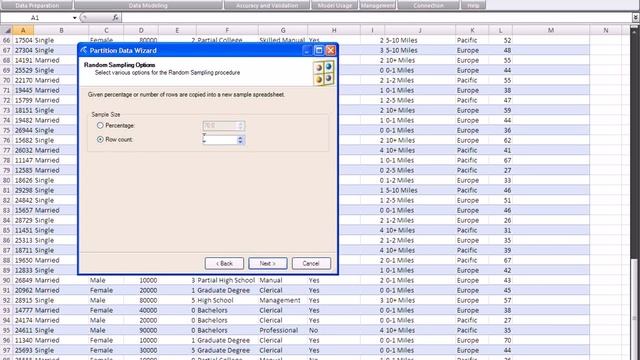Viewport: 640px width, 360px height.
Task: Click the fx insert function icon
Action: [x=115, y=18]
